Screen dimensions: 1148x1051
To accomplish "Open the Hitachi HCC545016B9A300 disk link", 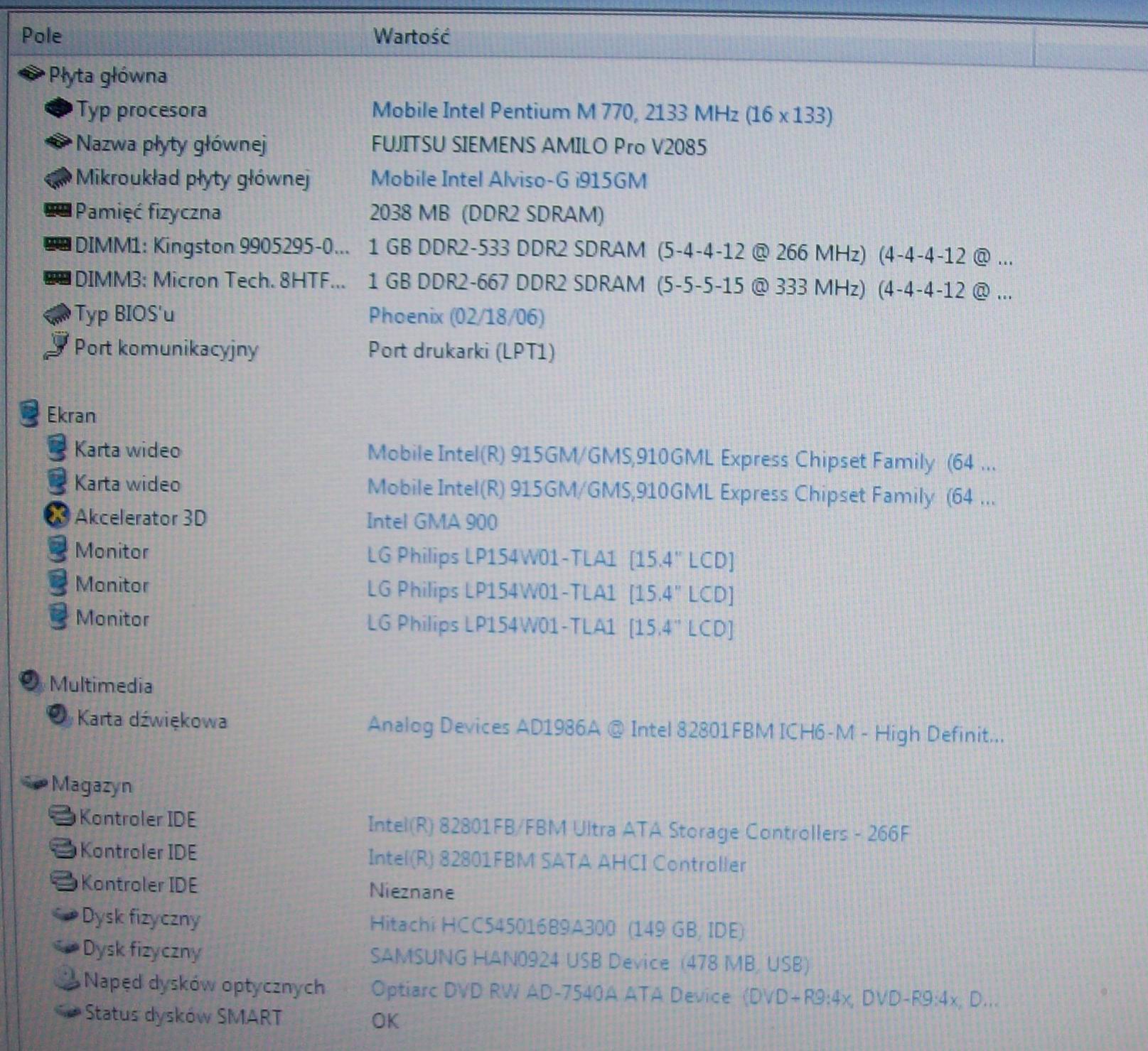I will coord(557,927).
